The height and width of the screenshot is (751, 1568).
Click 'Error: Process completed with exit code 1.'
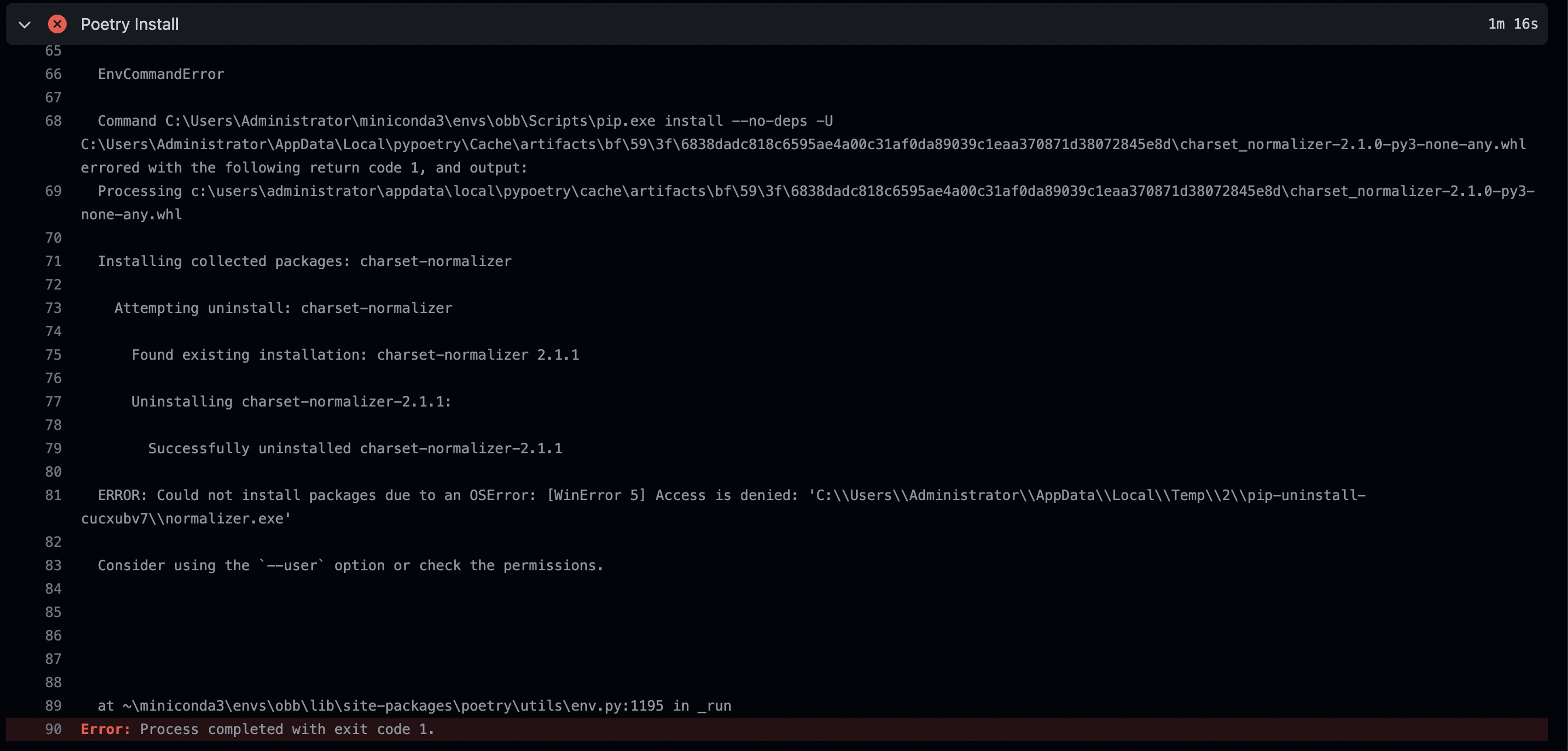click(x=257, y=729)
